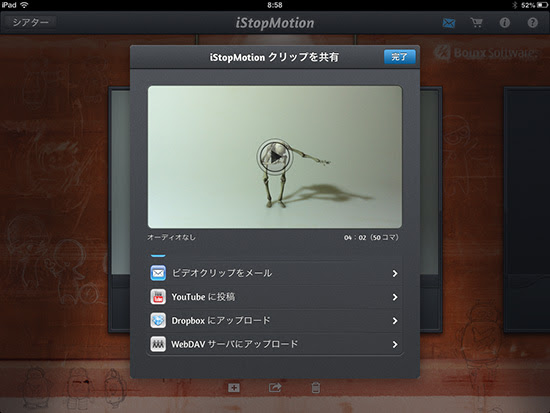Select YouTube に投稿 option
The height and width of the screenshot is (413, 550).
[275, 297]
